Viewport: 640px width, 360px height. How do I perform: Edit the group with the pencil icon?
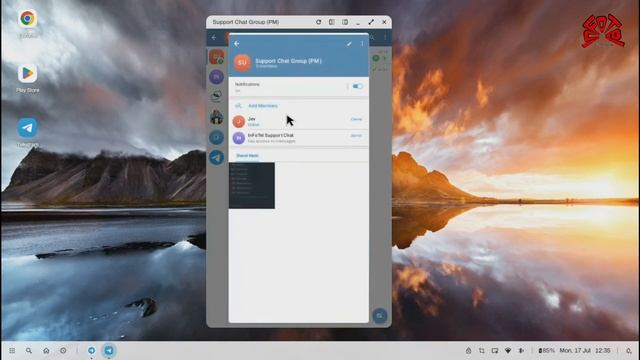[x=349, y=44]
